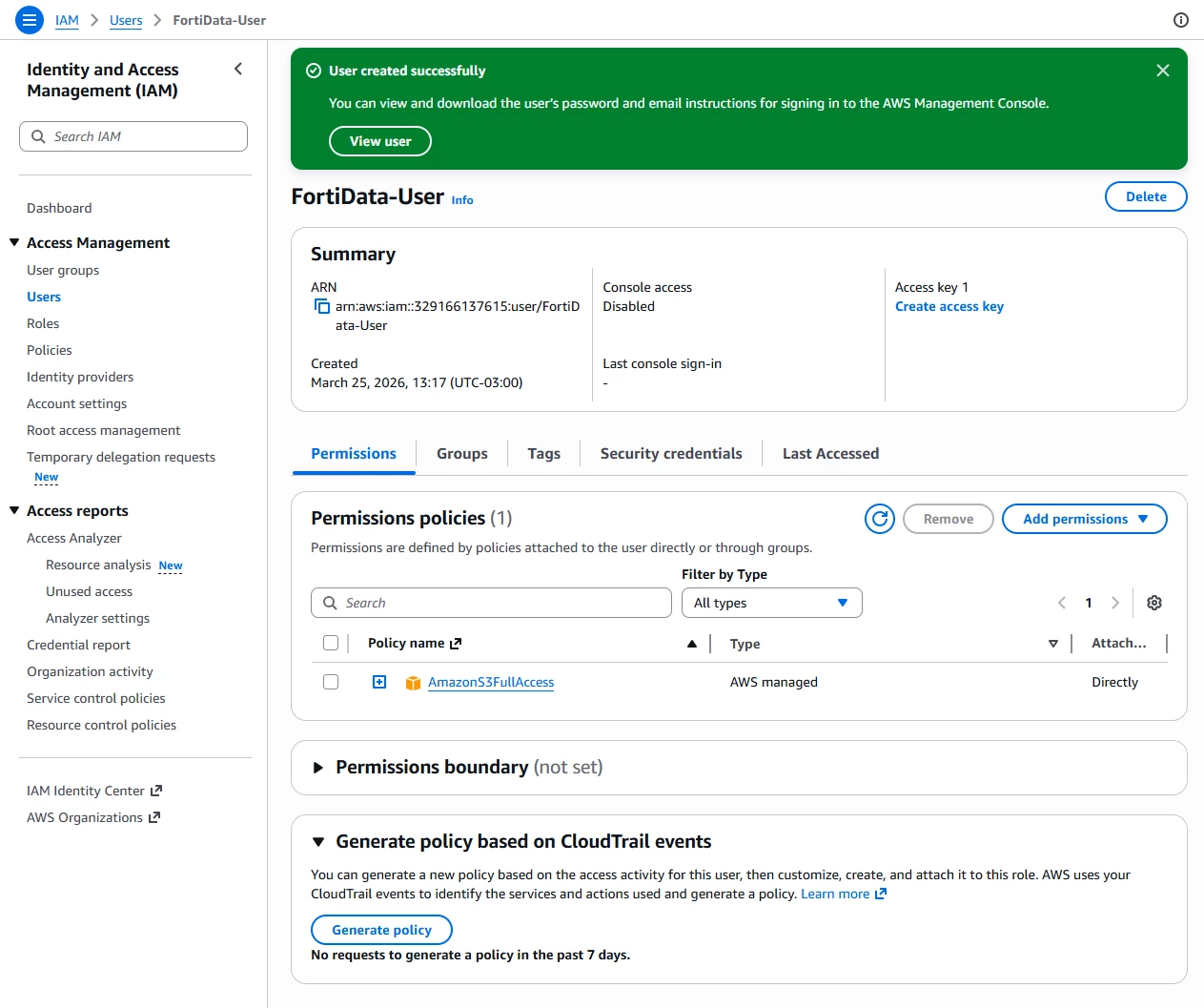Open the hamburger navigation menu
The width and height of the screenshot is (1204, 1008).
coord(30,20)
